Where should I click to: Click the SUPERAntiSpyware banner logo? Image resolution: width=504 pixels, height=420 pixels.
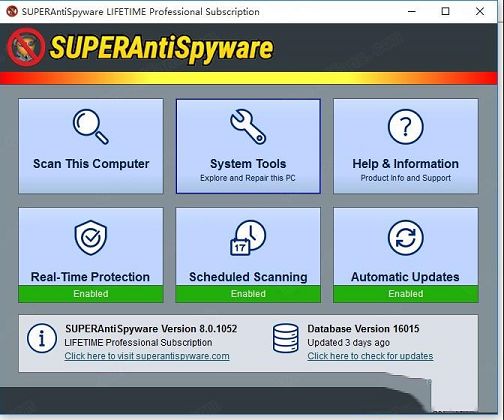[x=140, y=48]
